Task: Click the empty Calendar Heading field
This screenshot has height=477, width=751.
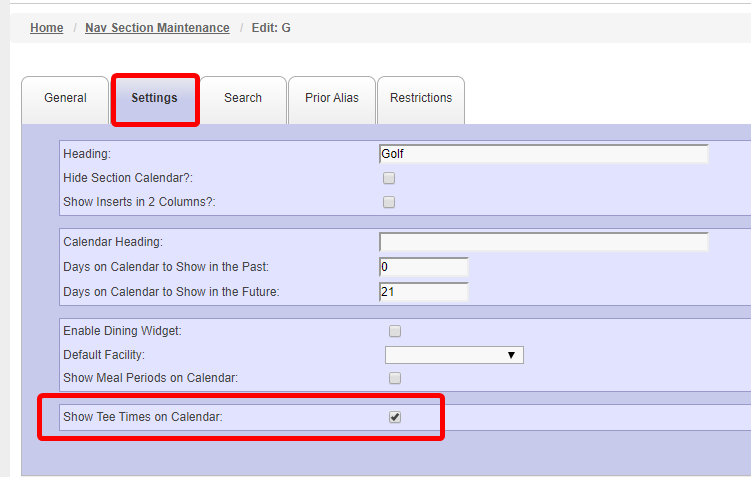Action: click(544, 242)
